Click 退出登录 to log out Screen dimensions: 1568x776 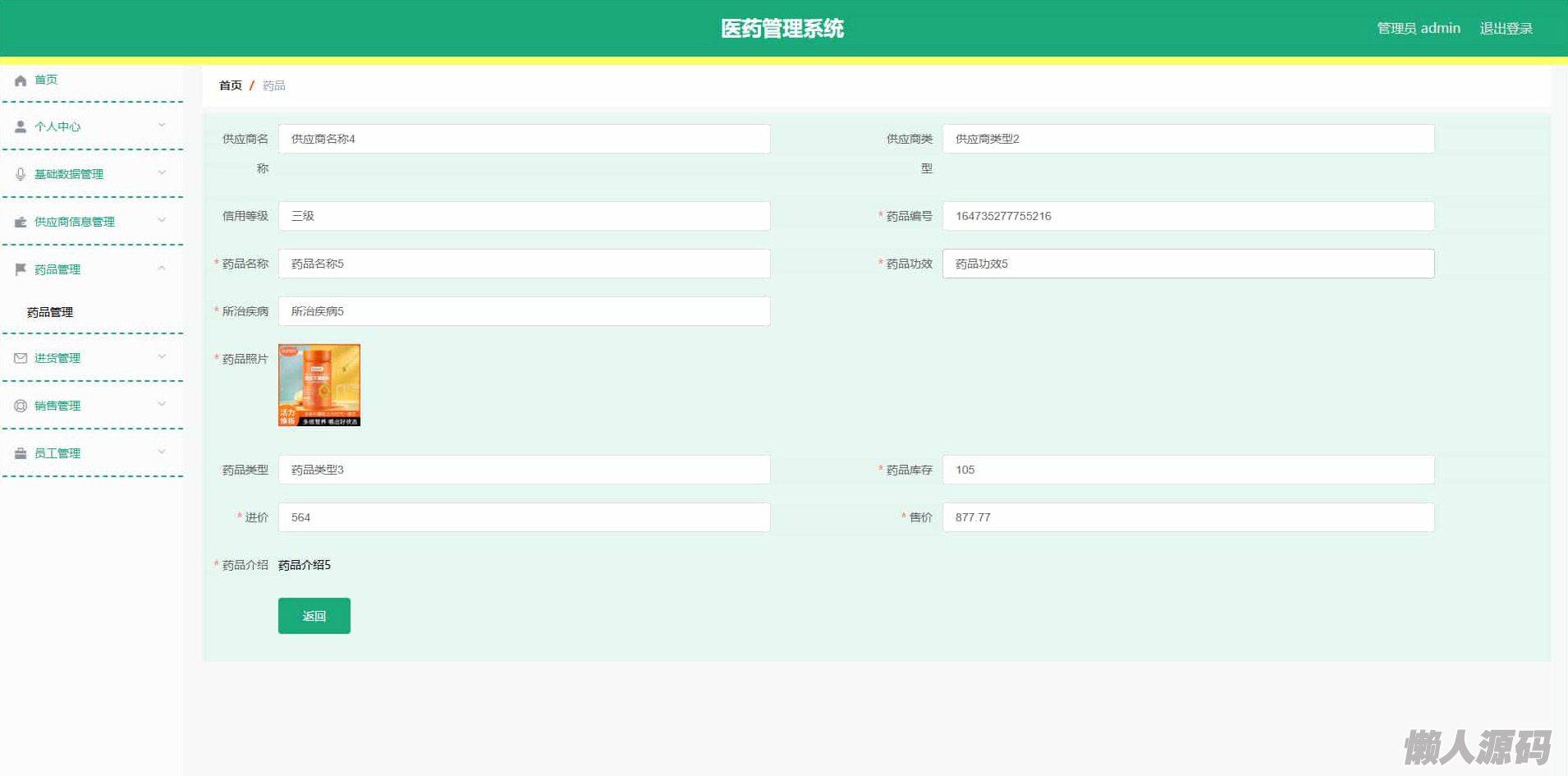tap(1506, 29)
